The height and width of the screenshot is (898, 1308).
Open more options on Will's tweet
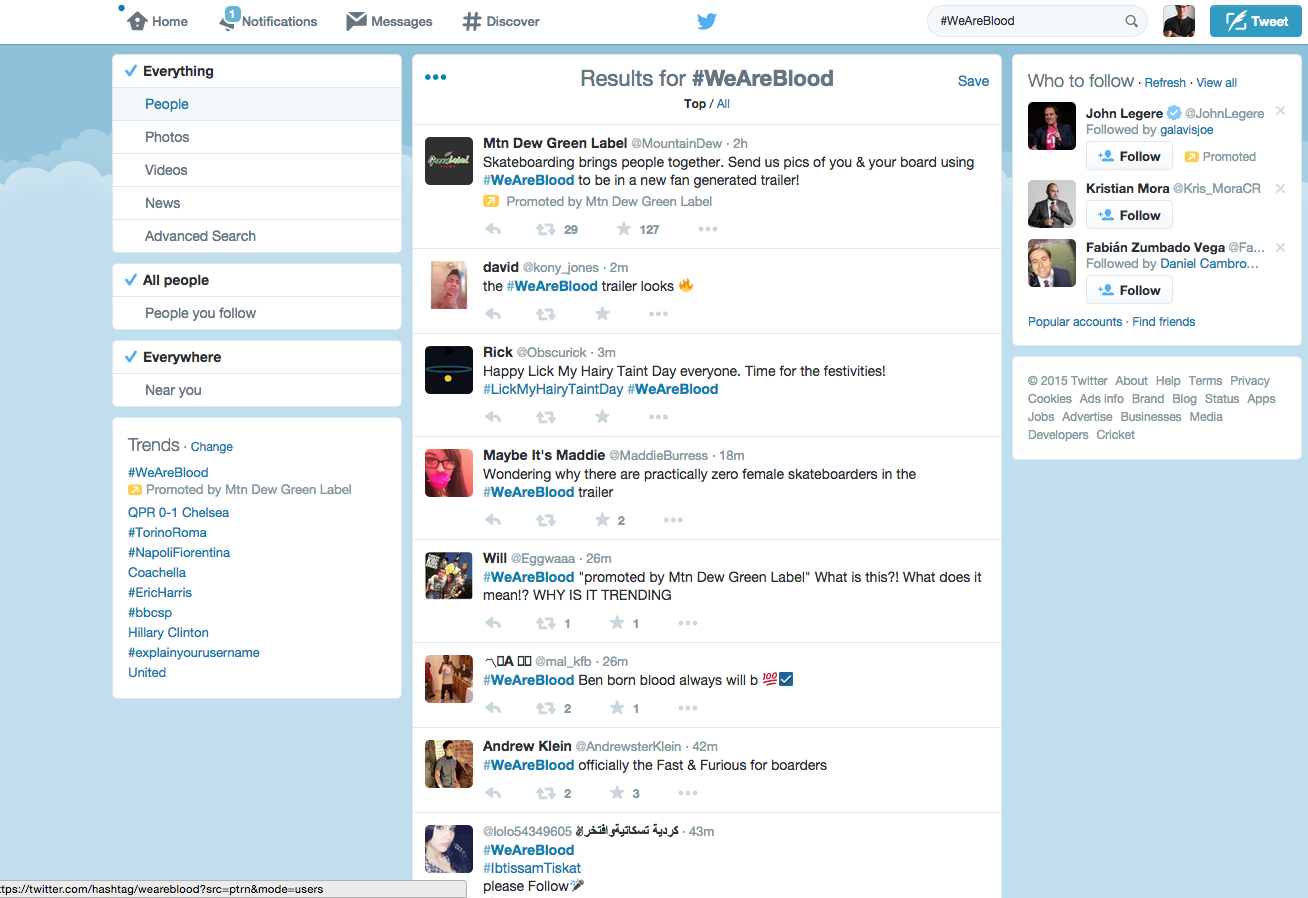688,623
